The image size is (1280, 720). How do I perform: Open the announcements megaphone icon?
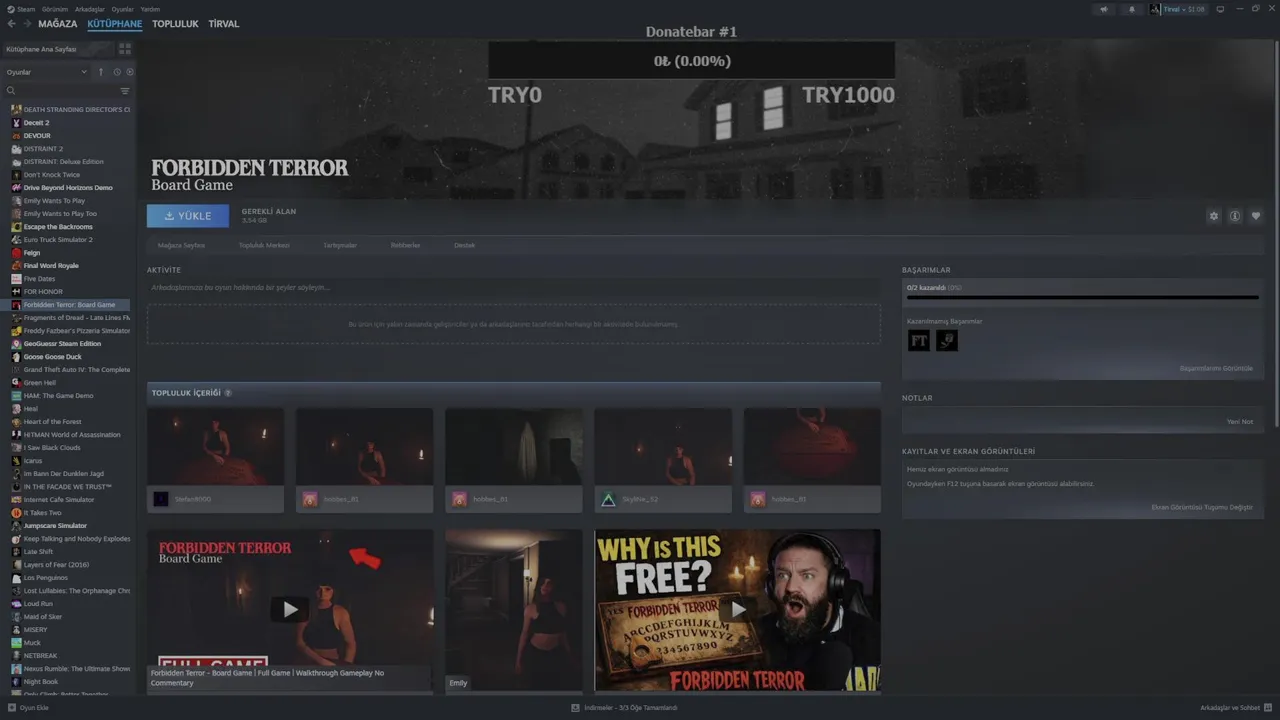click(x=1104, y=9)
